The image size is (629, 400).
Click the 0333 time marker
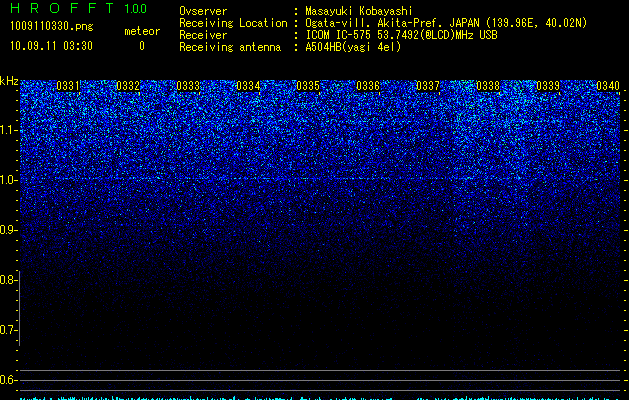click(188, 86)
